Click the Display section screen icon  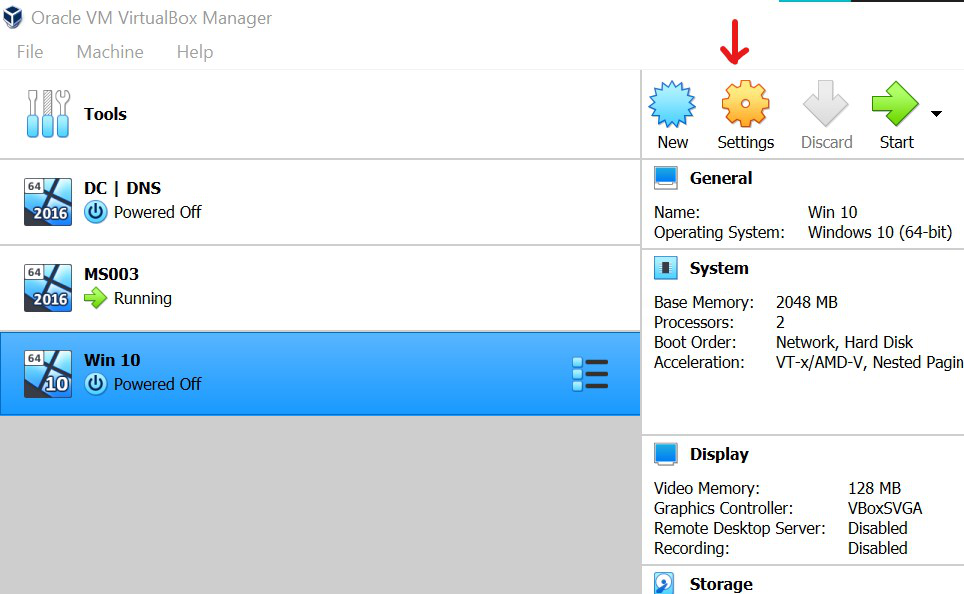pyautogui.click(x=666, y=454)
